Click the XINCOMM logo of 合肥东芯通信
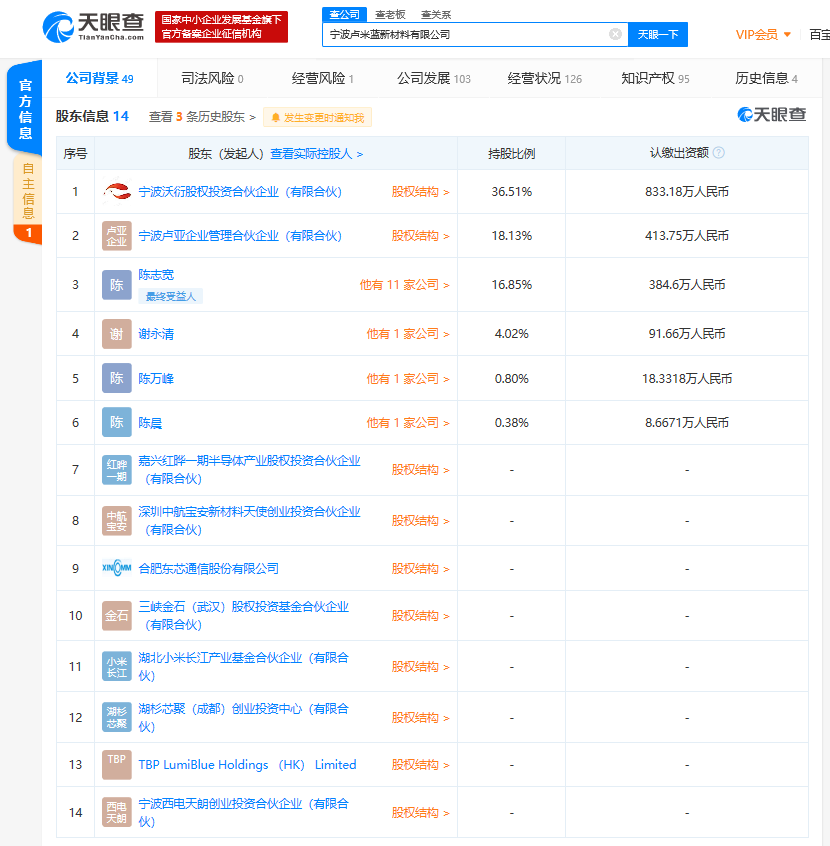Screen dimensions: 830x846 pos(116,567)
